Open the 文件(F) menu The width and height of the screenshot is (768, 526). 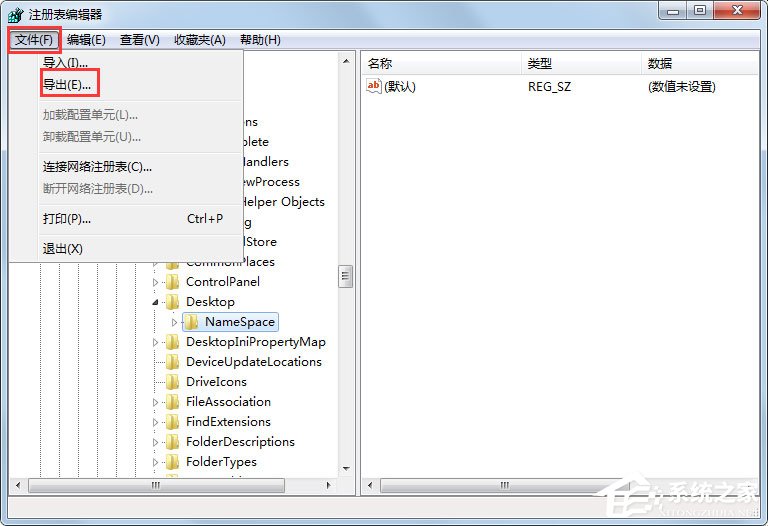34,40
